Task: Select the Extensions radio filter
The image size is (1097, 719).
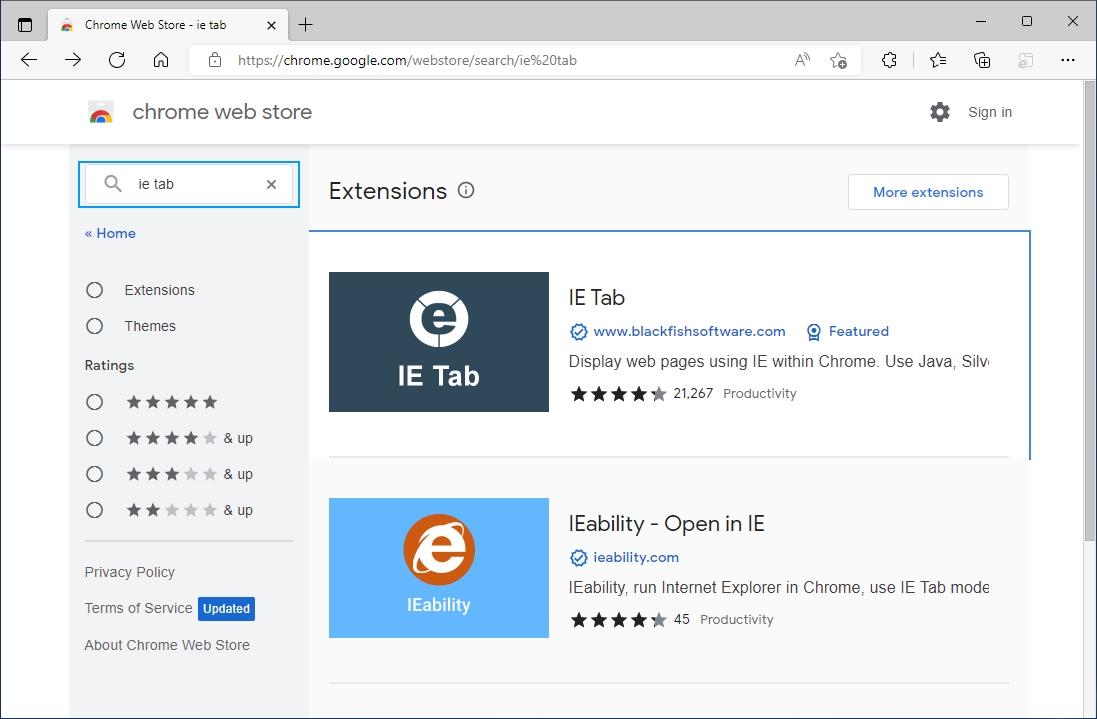Action: coord(95,290)
